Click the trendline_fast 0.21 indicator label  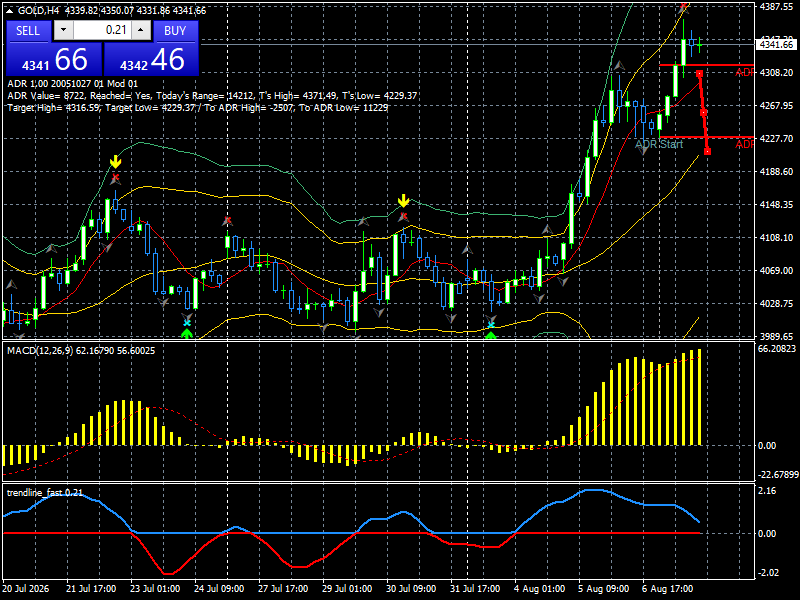click(45, 492)
